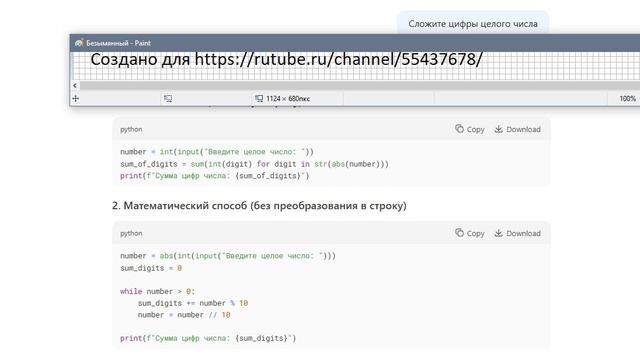
Task: Click the Copy icon in second python block
Action: click(460, 233)
